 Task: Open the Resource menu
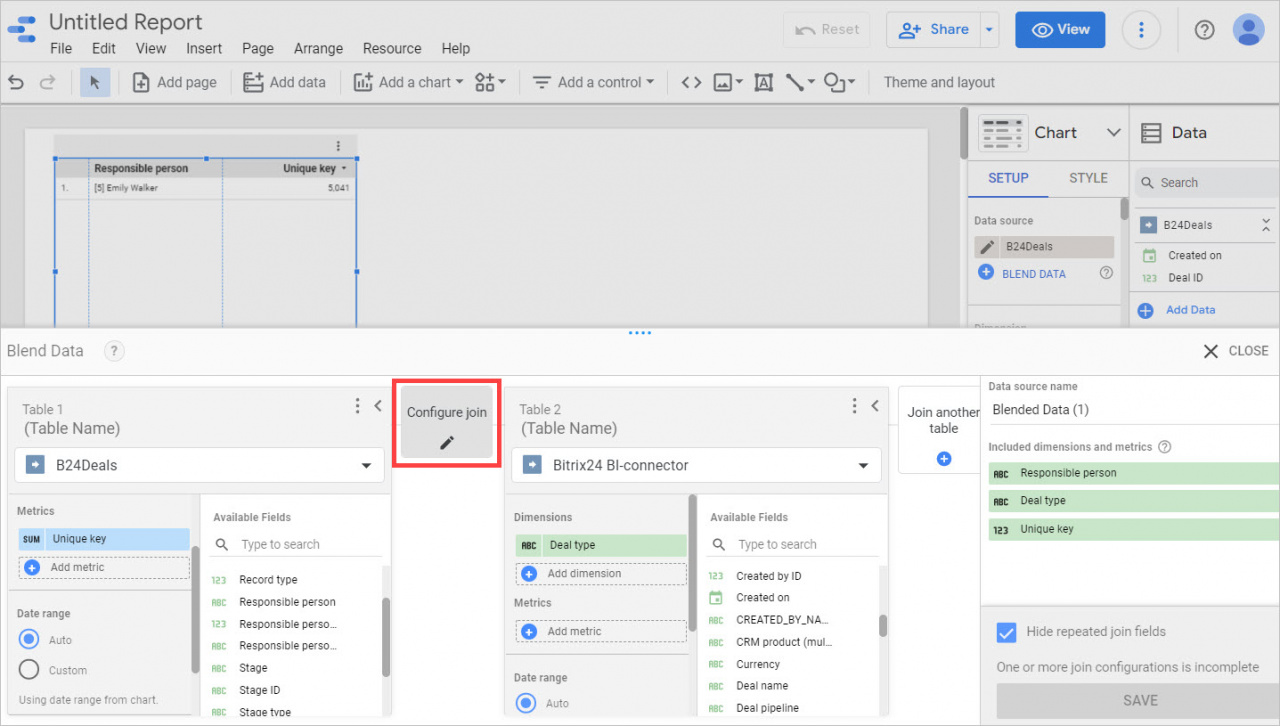(x=392, y=48)
